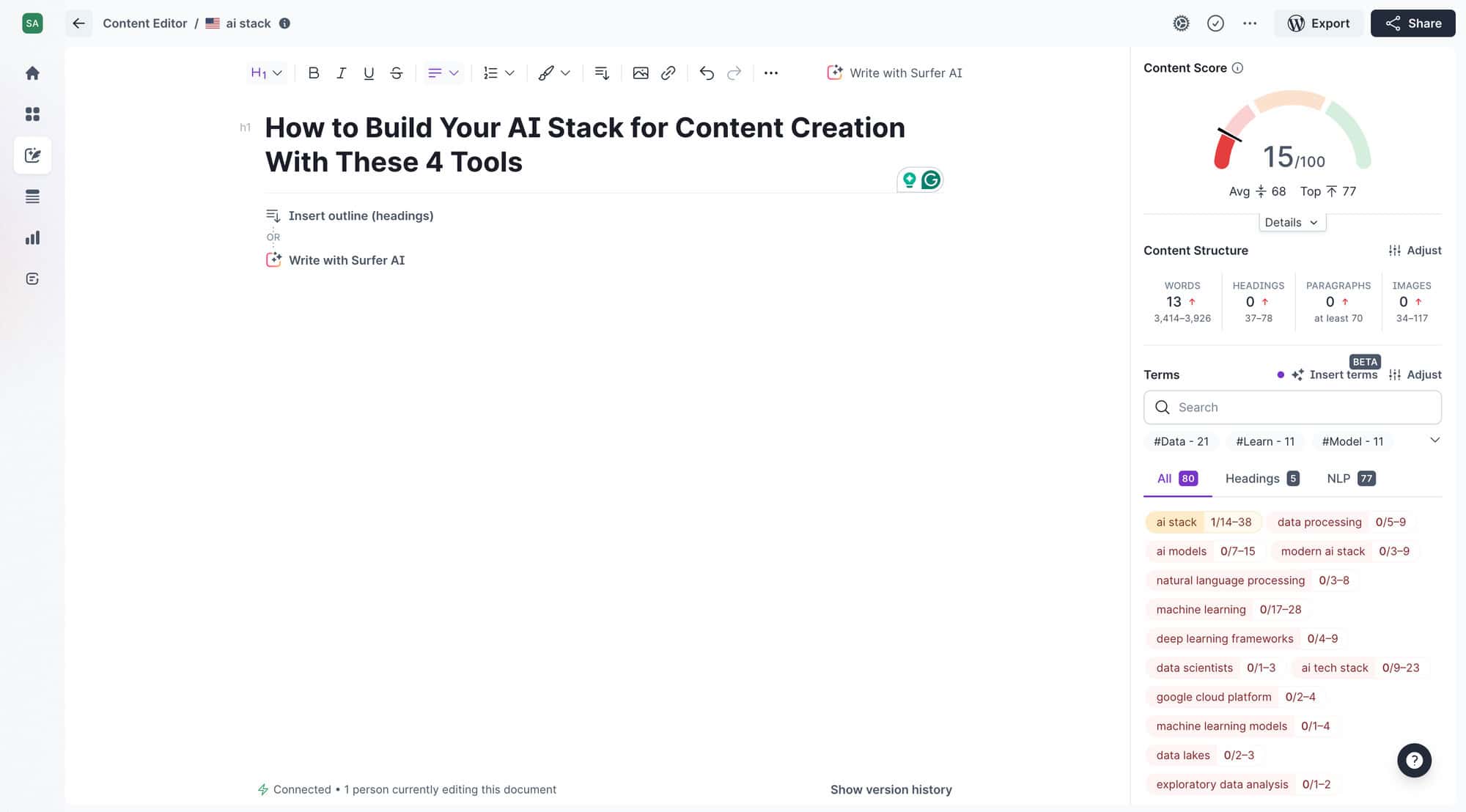Viewport: 1466px width, 812px height.
Task: Open the grid dashboard sidebar icon
Action: (32, 114)
